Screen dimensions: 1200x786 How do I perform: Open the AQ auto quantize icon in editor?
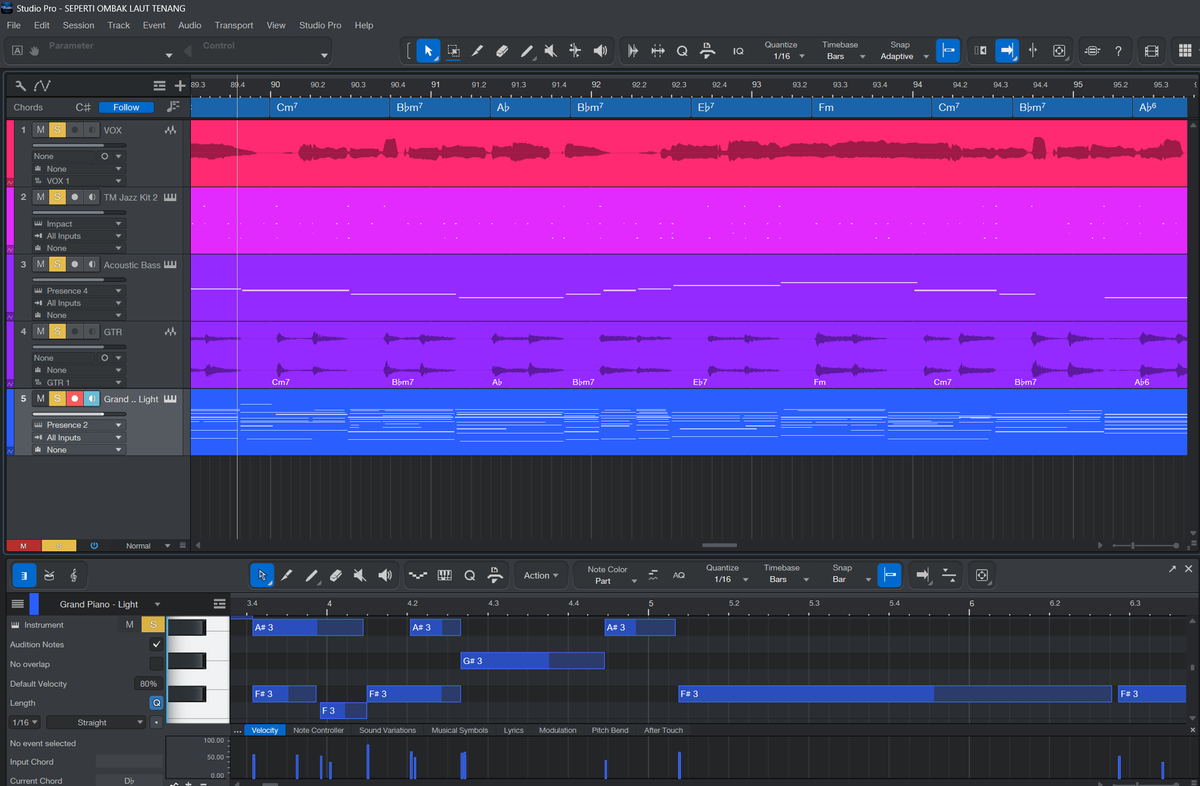click(679, 575)
